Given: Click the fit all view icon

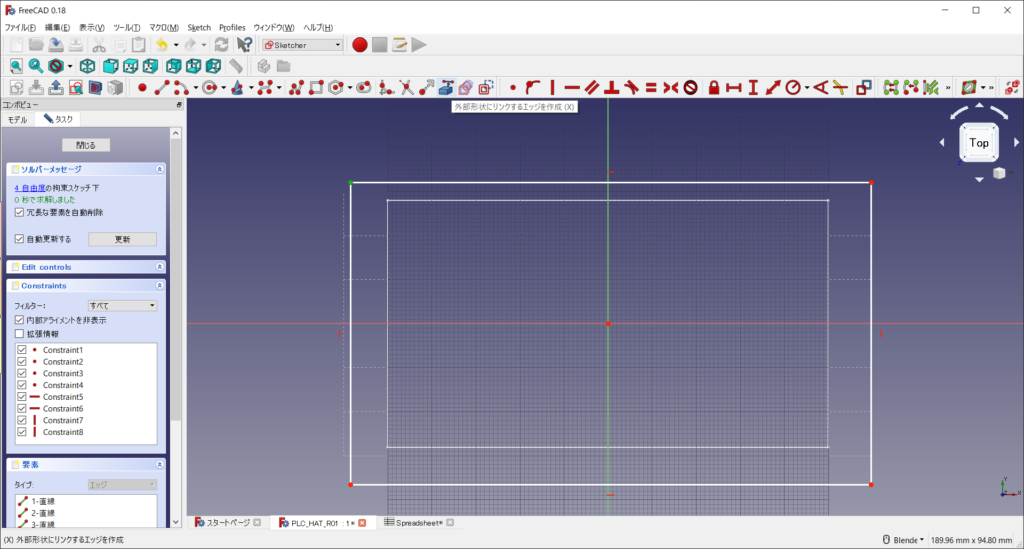Looking at the screenshot, I should [16, 66].
